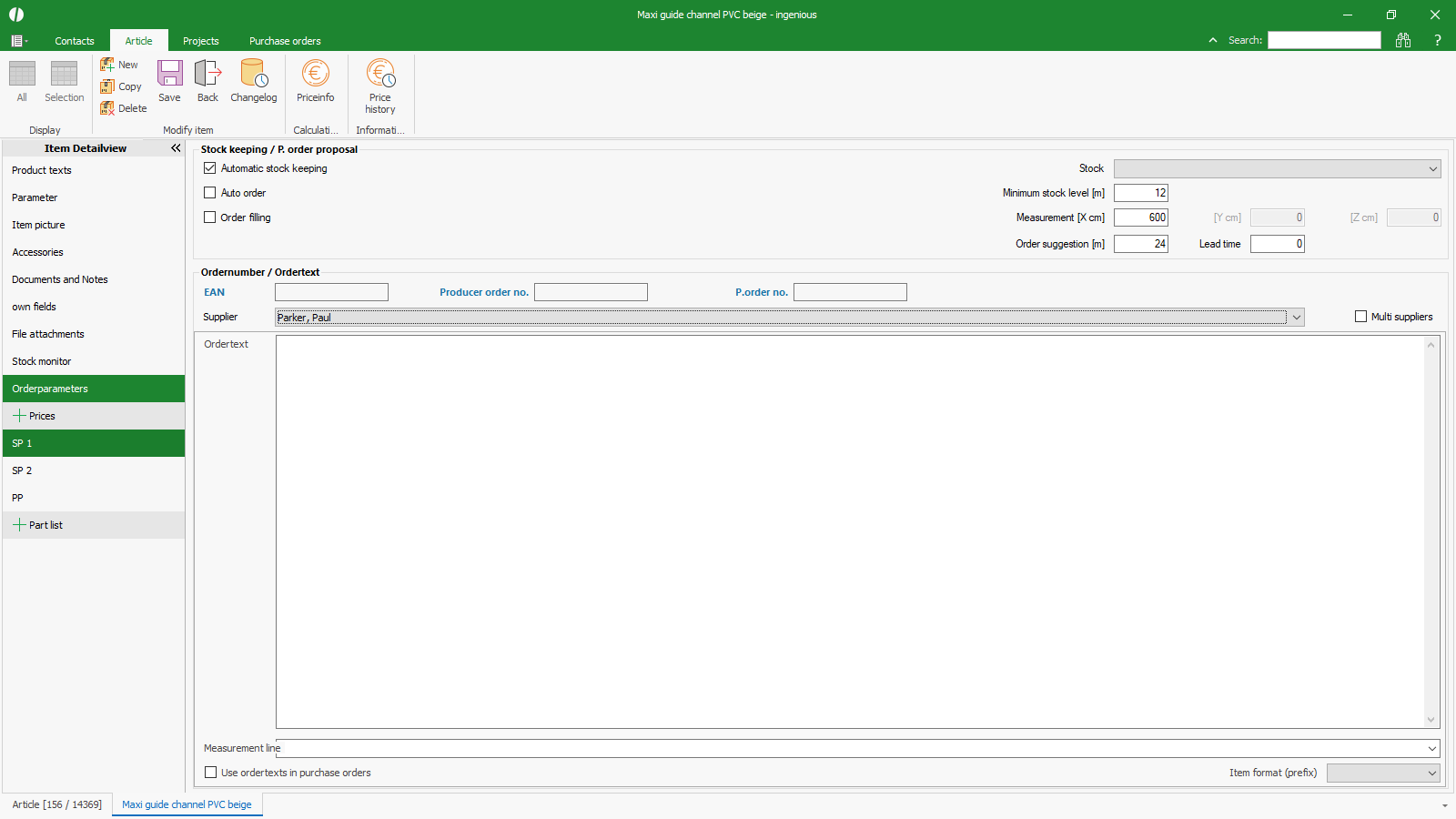This screenshot has width=1456, height=819.
Task: Tick the Multi suppliers checkbox
Action: click(1360, 317)
